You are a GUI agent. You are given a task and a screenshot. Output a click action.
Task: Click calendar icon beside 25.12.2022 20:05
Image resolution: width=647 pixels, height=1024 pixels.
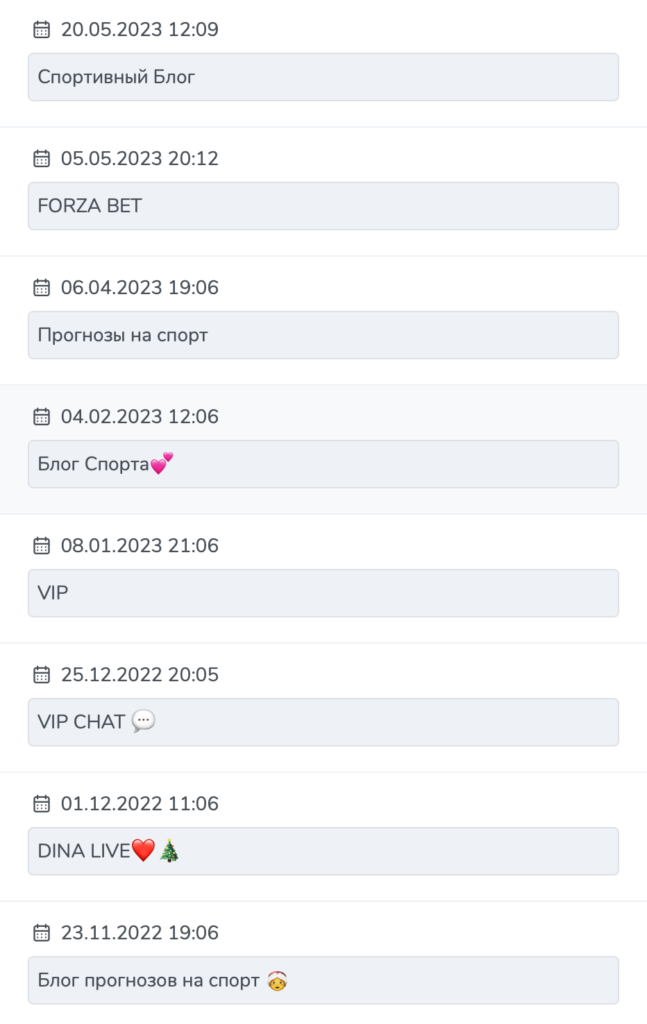tap(42, 675)
